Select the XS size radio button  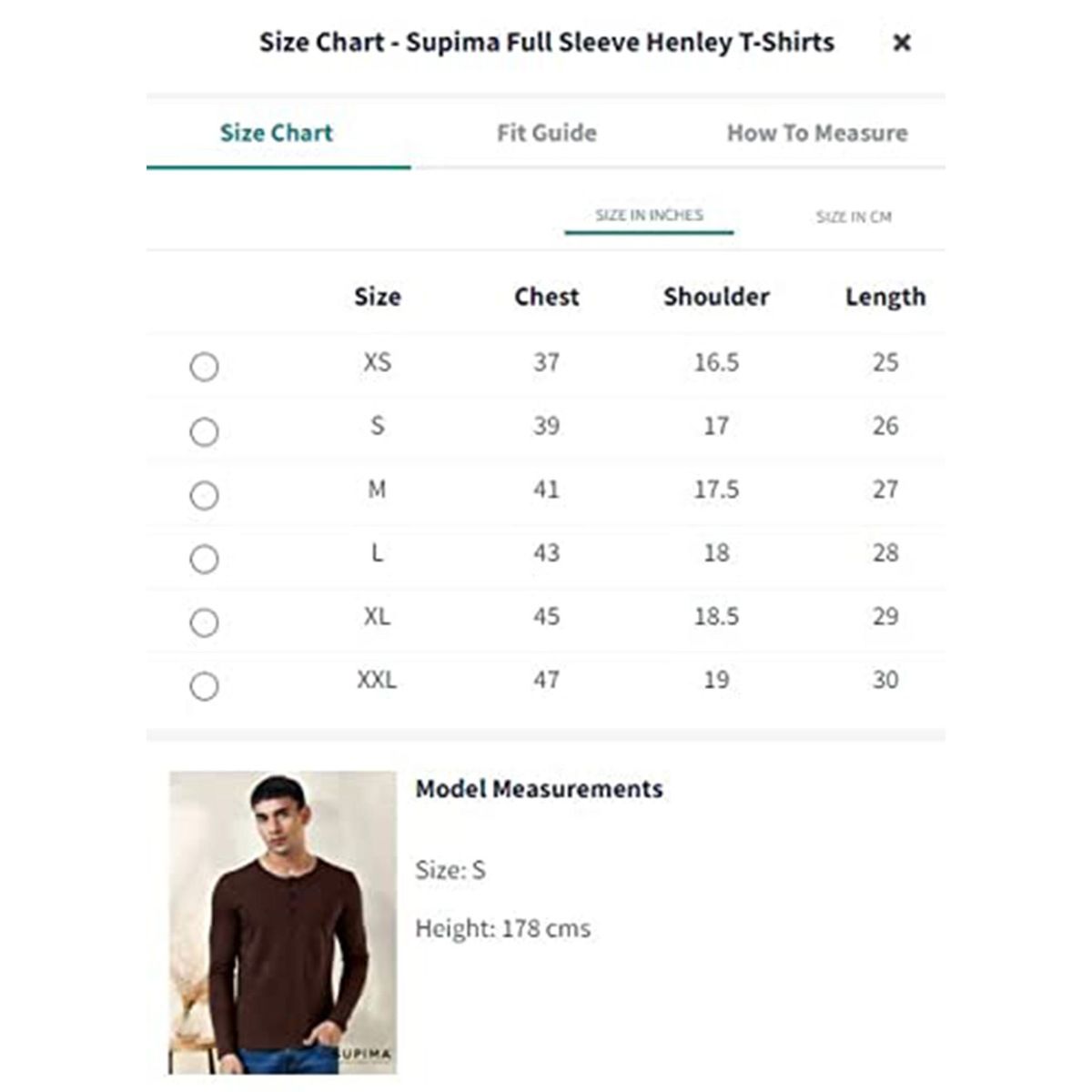(204, 367)
